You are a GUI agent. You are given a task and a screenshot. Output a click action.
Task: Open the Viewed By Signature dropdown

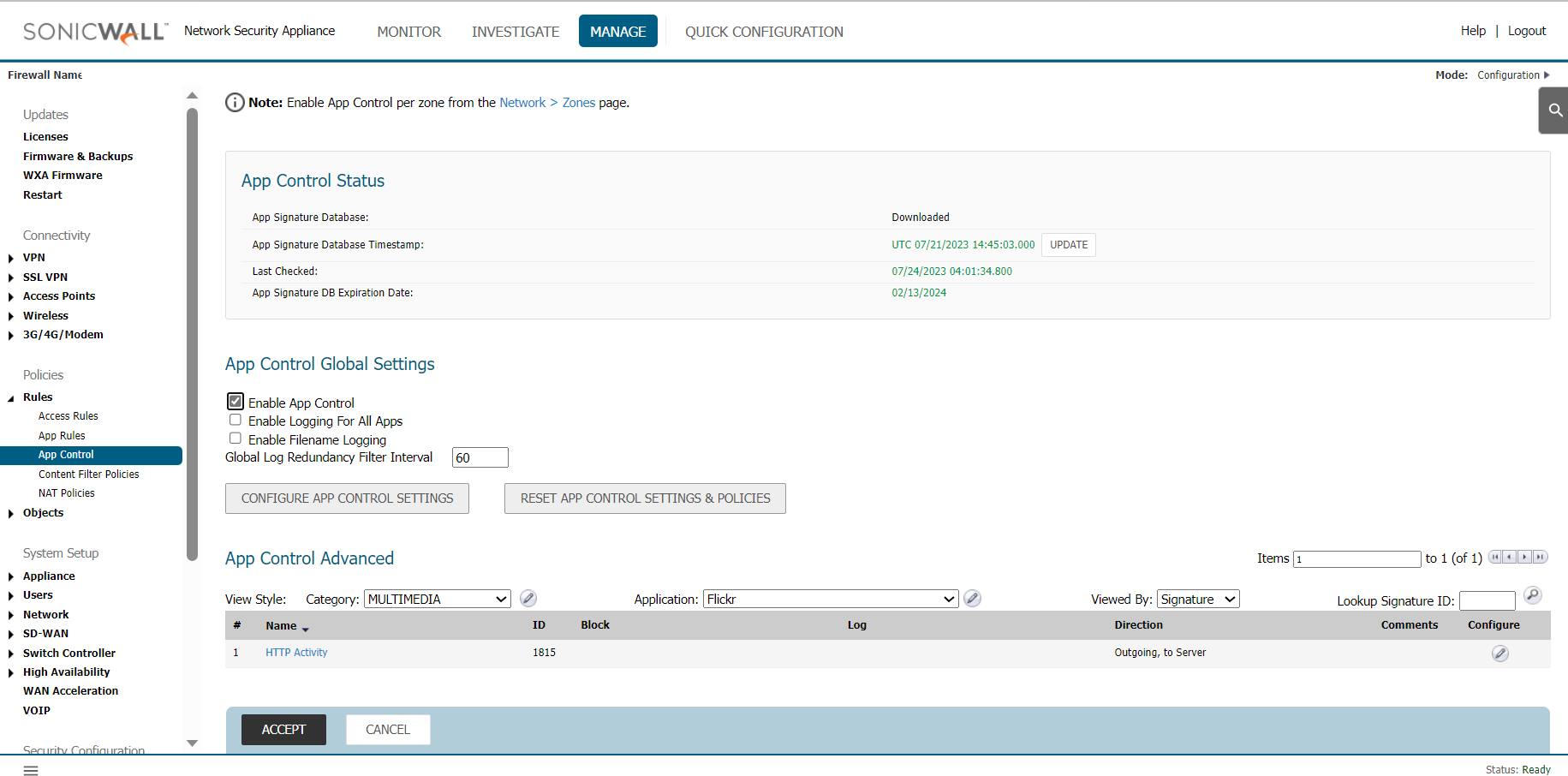coord(1197,600)
